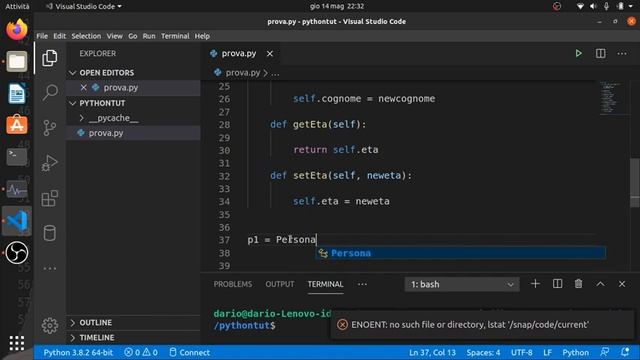Open the Run and Debug view
Viewport: 640px width, 360px height.
coord(50,163)
